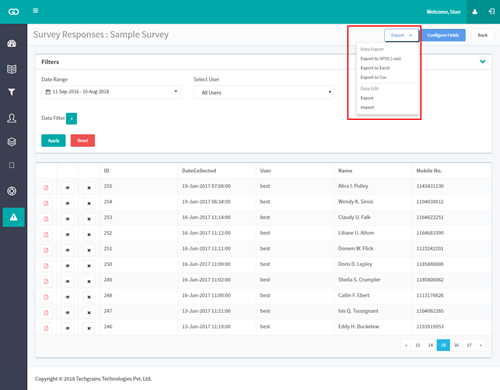Download PDF for response 250
This screenshot has width=500, height=390.
(46, 266)
